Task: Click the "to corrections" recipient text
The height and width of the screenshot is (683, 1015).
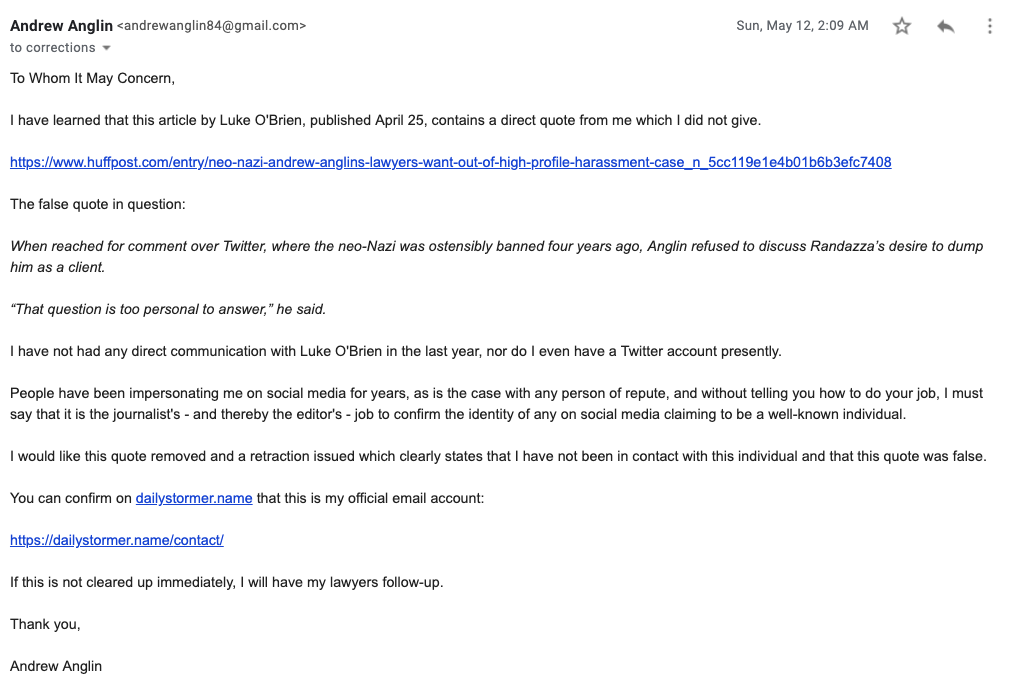Action: 53,48
